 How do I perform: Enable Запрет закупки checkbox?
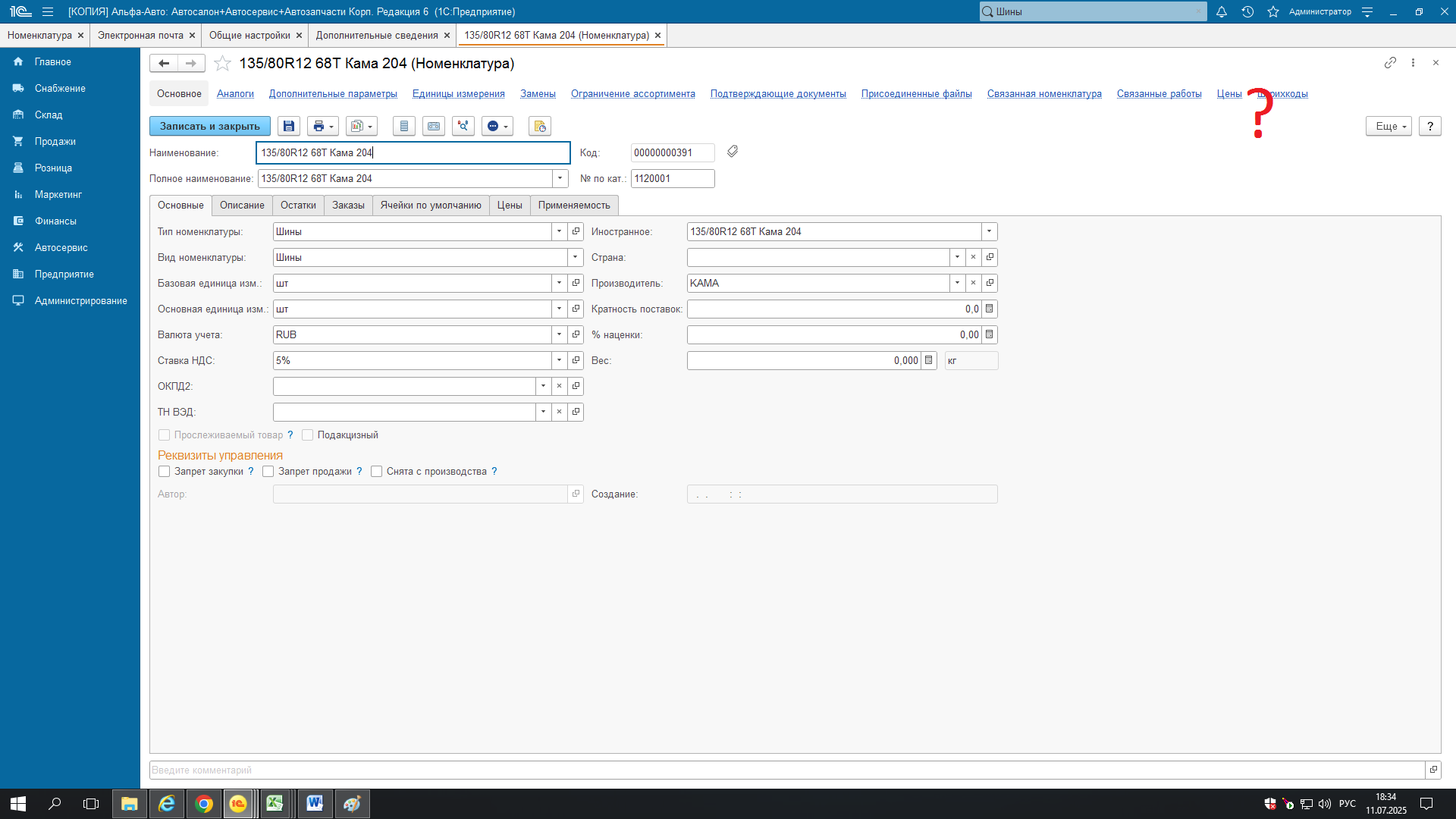164,472
